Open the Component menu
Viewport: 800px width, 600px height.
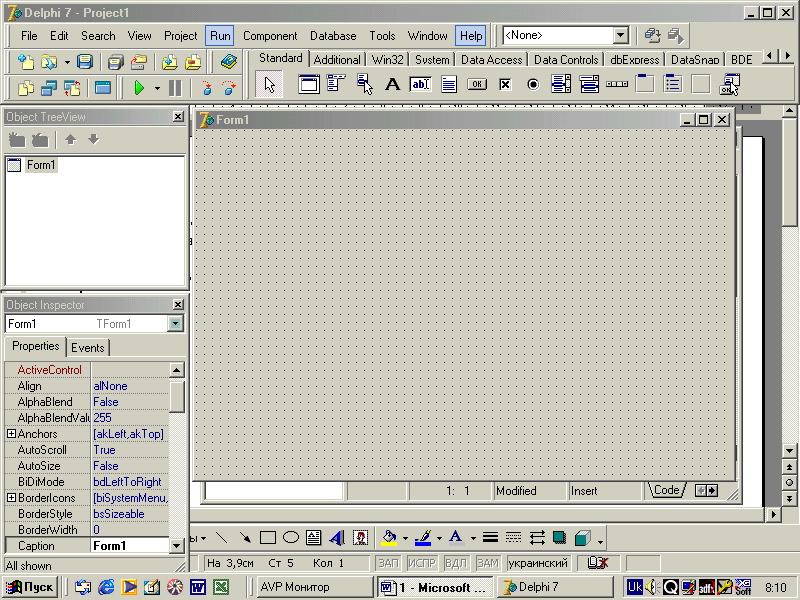coord(270,36)
